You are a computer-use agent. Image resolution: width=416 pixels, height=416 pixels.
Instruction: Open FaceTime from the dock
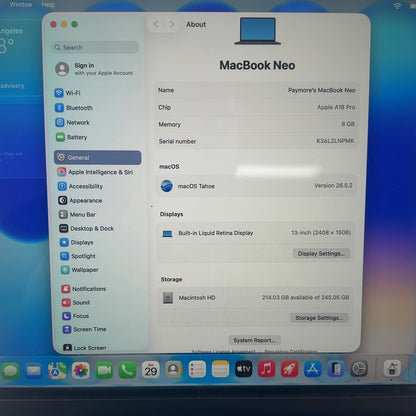coord(104,370)
